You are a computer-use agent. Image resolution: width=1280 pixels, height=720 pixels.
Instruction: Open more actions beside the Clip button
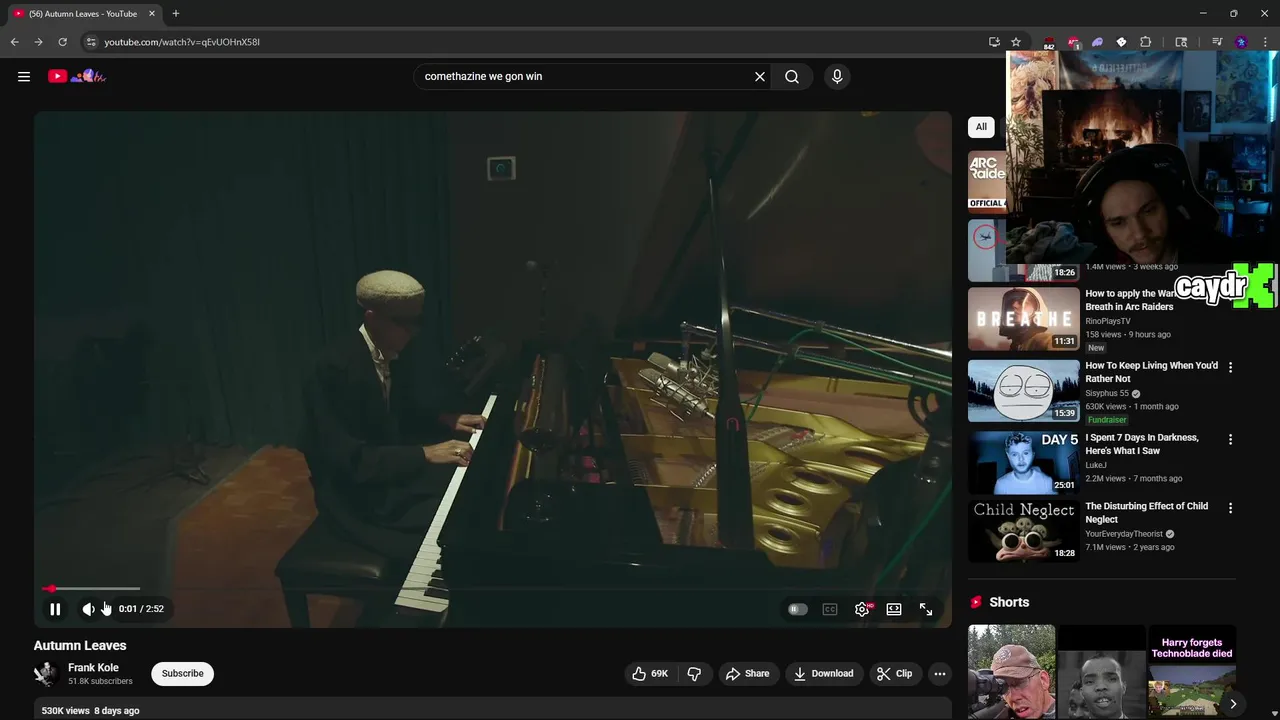tap(940, 674)
